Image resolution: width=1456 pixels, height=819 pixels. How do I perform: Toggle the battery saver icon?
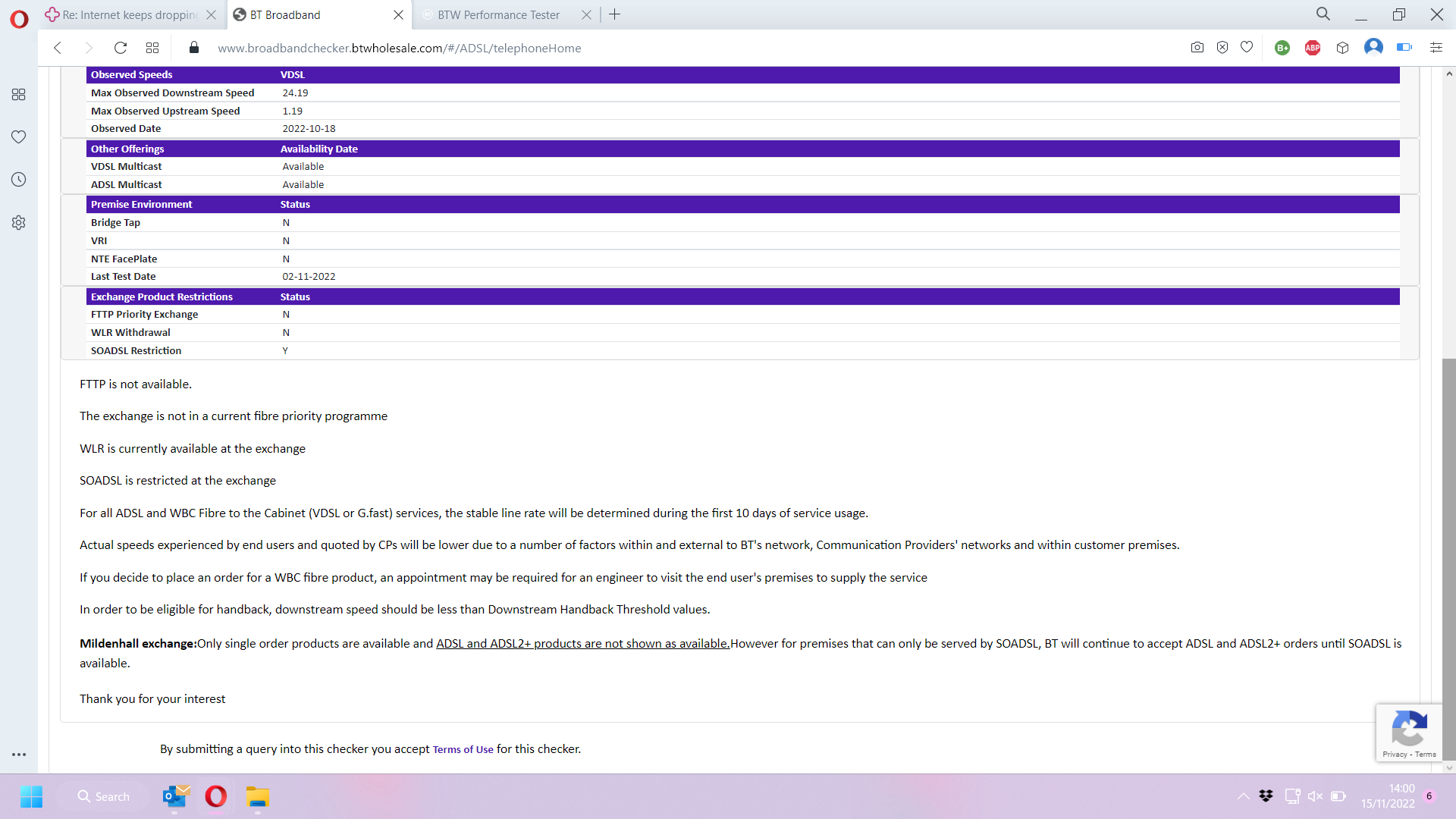1404,48
